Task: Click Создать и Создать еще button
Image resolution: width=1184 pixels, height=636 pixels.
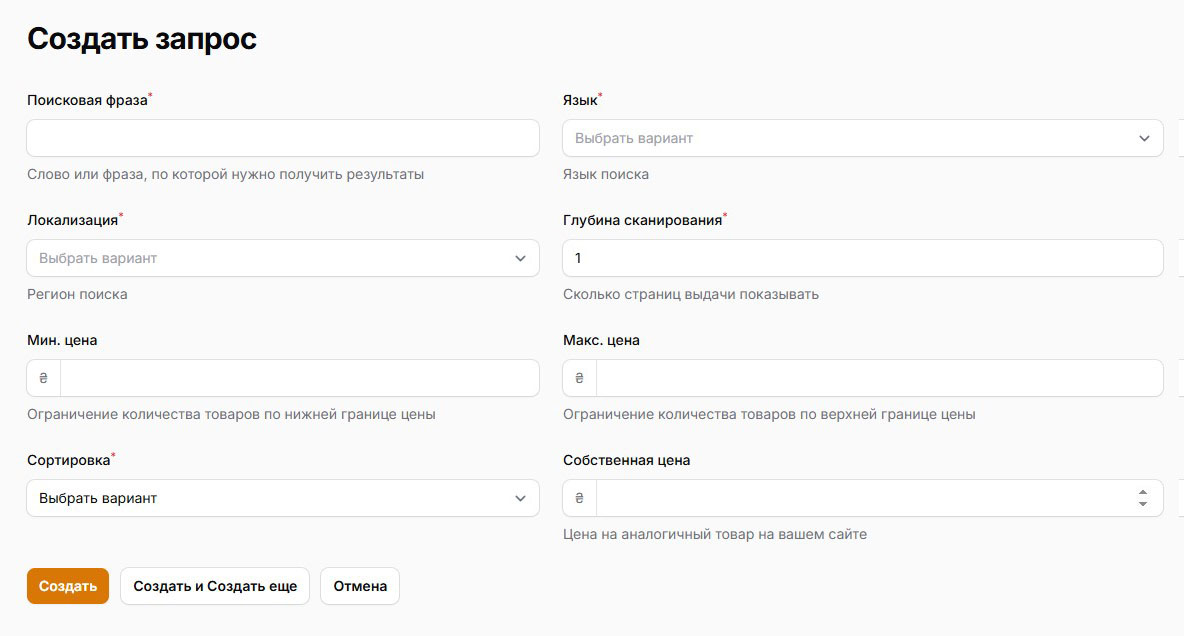Action: (x=215, y=586)
